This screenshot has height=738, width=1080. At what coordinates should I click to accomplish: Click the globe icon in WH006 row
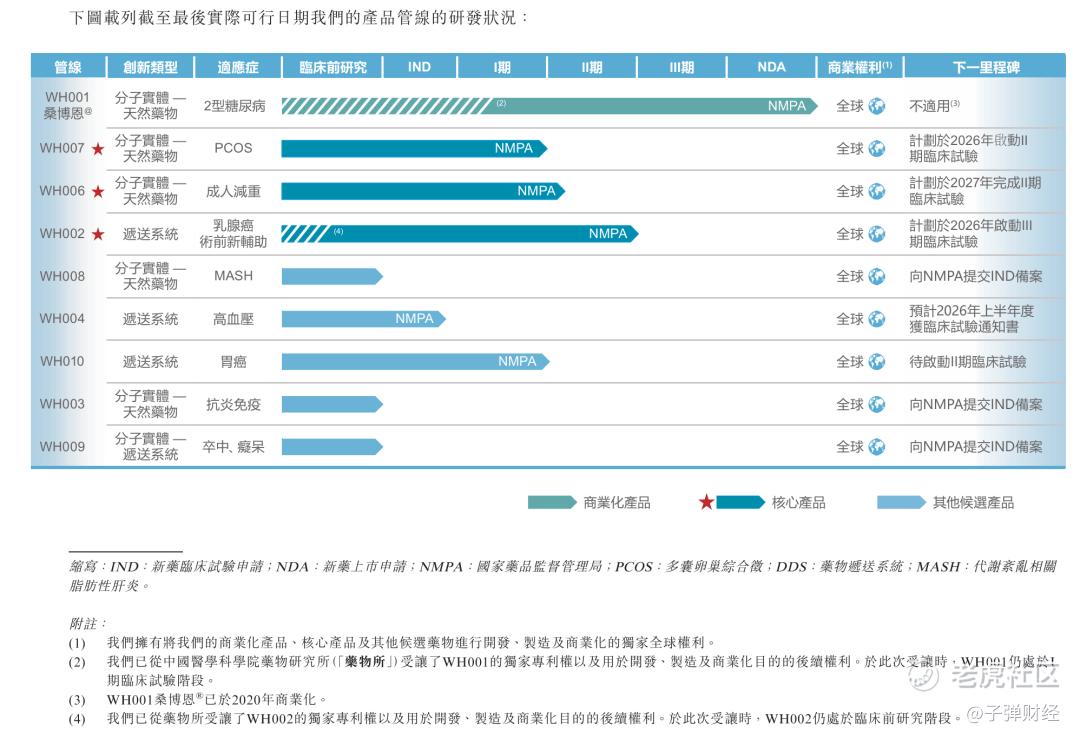[876, 192]
